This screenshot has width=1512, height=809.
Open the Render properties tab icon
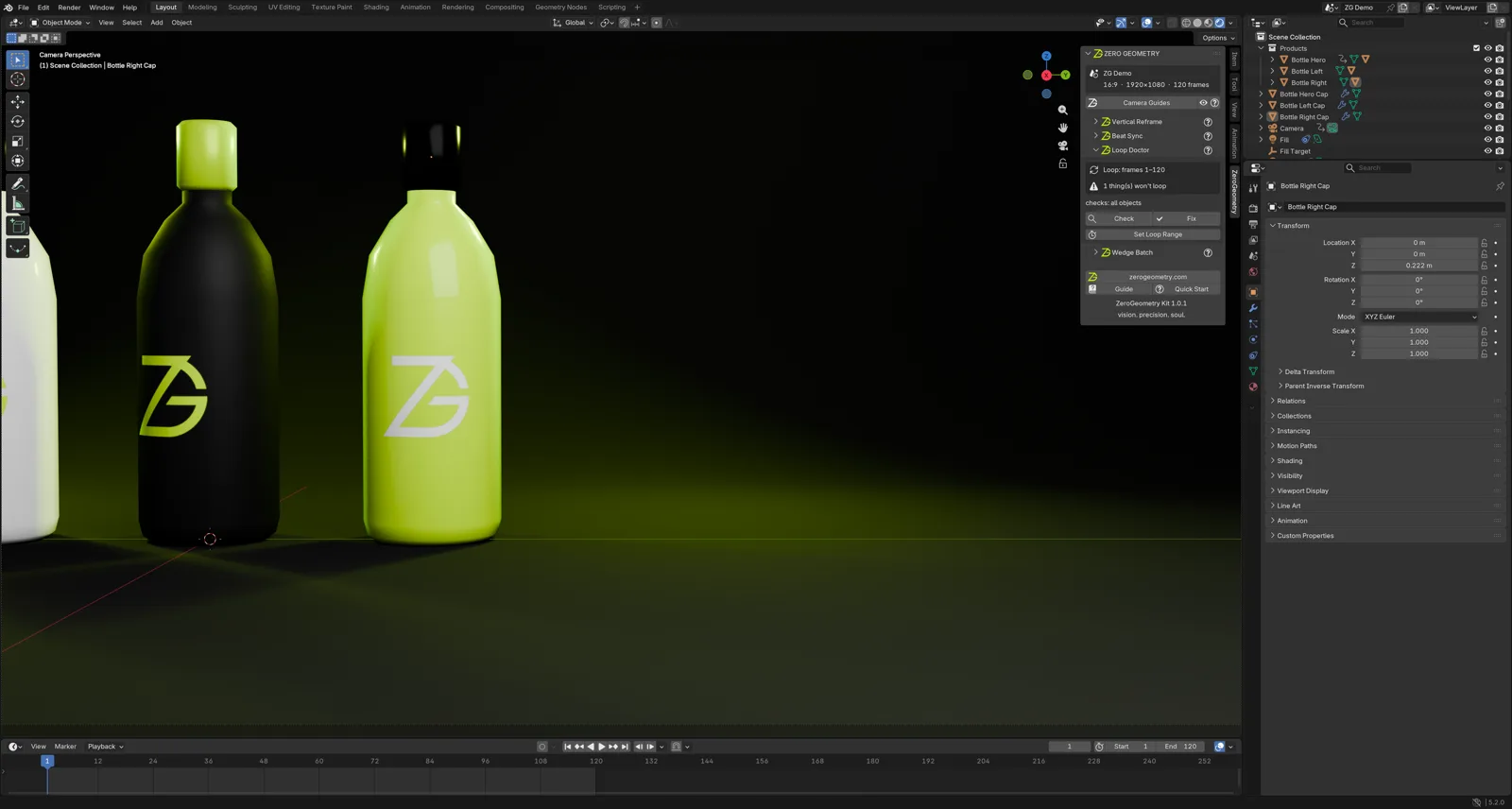[1253, 208]
